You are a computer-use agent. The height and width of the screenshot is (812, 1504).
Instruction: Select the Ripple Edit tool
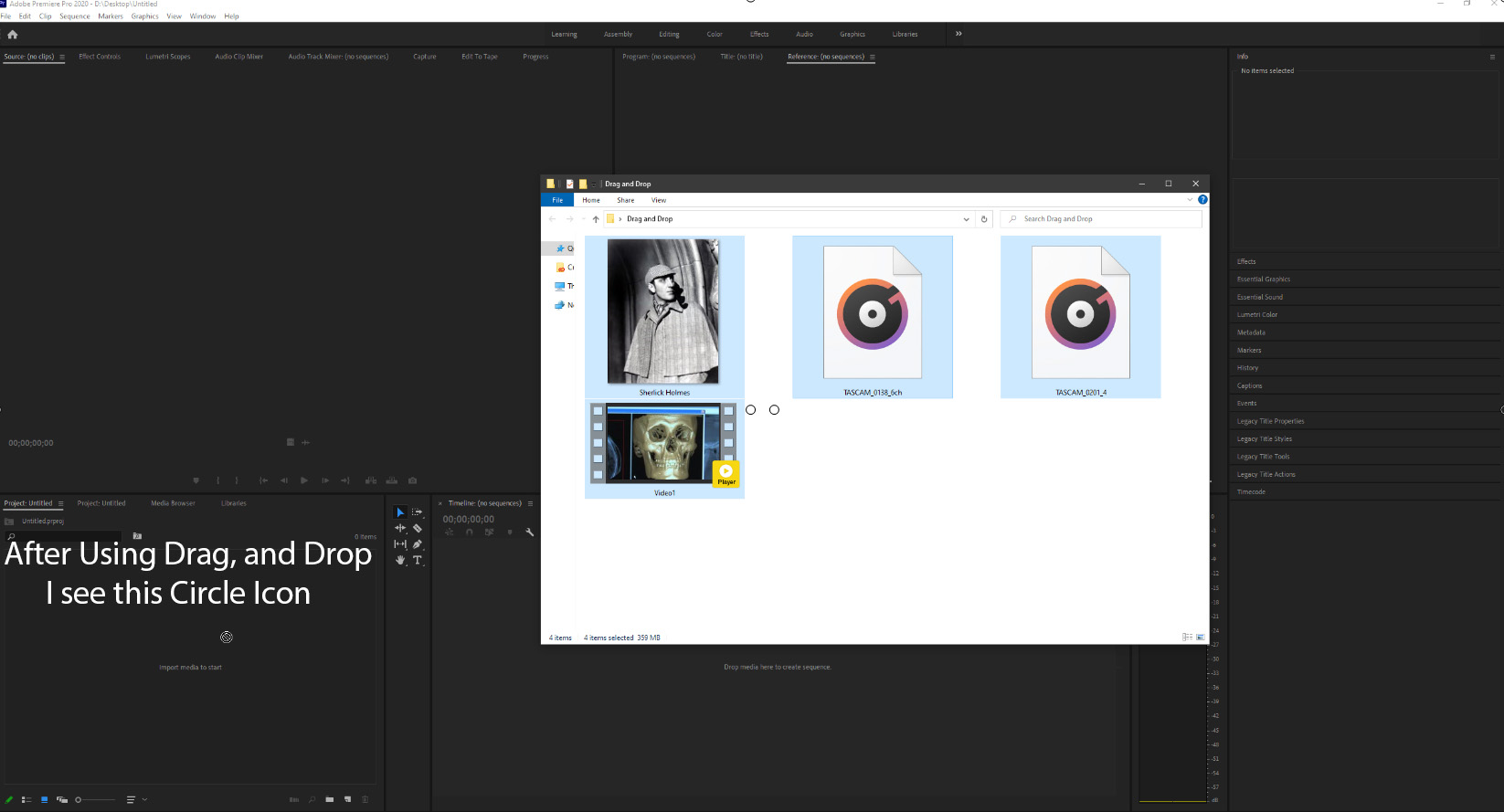pyautogui.click(x=400, y=528)
